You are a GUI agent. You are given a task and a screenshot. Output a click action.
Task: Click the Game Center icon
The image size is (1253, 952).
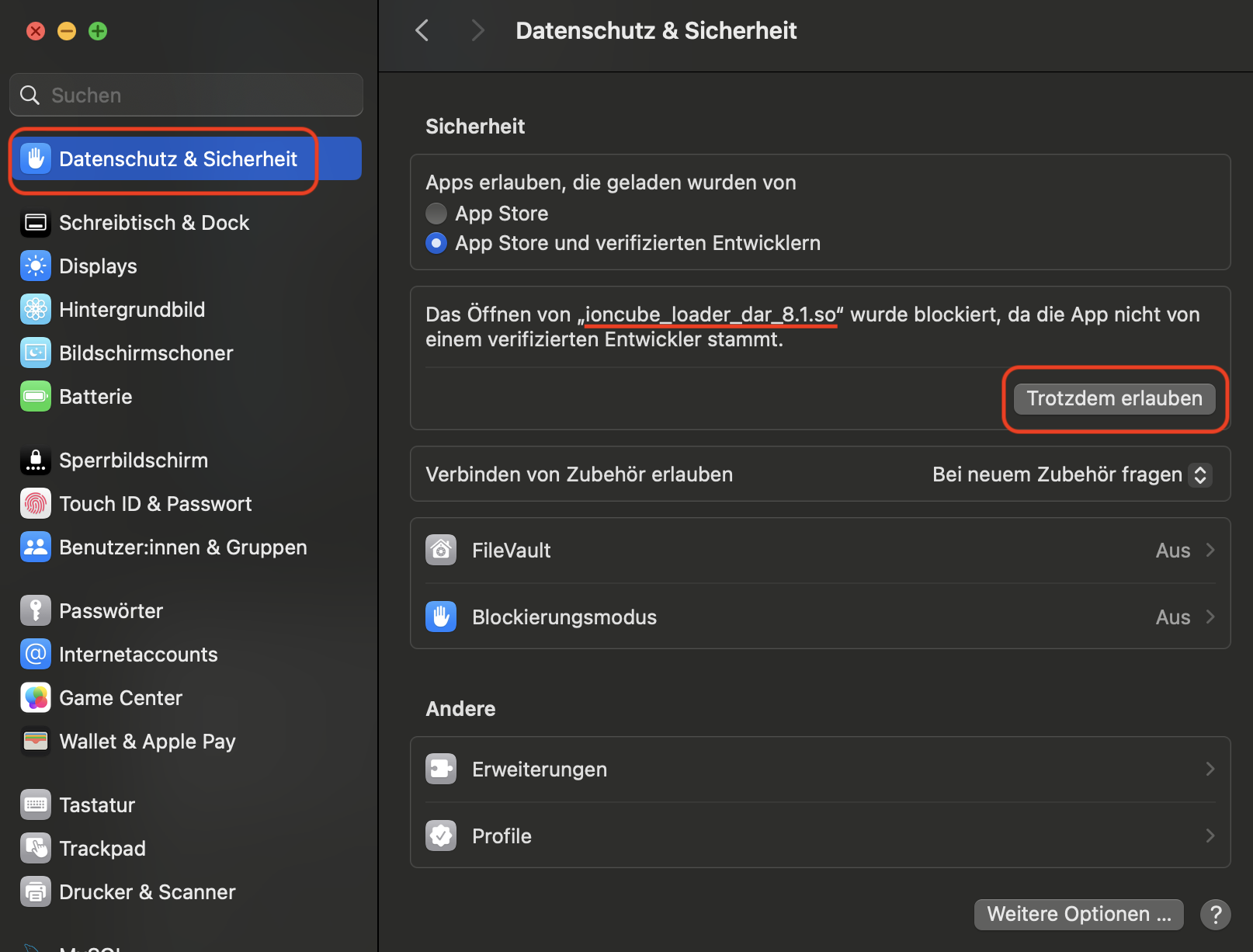tap(36, 698)
